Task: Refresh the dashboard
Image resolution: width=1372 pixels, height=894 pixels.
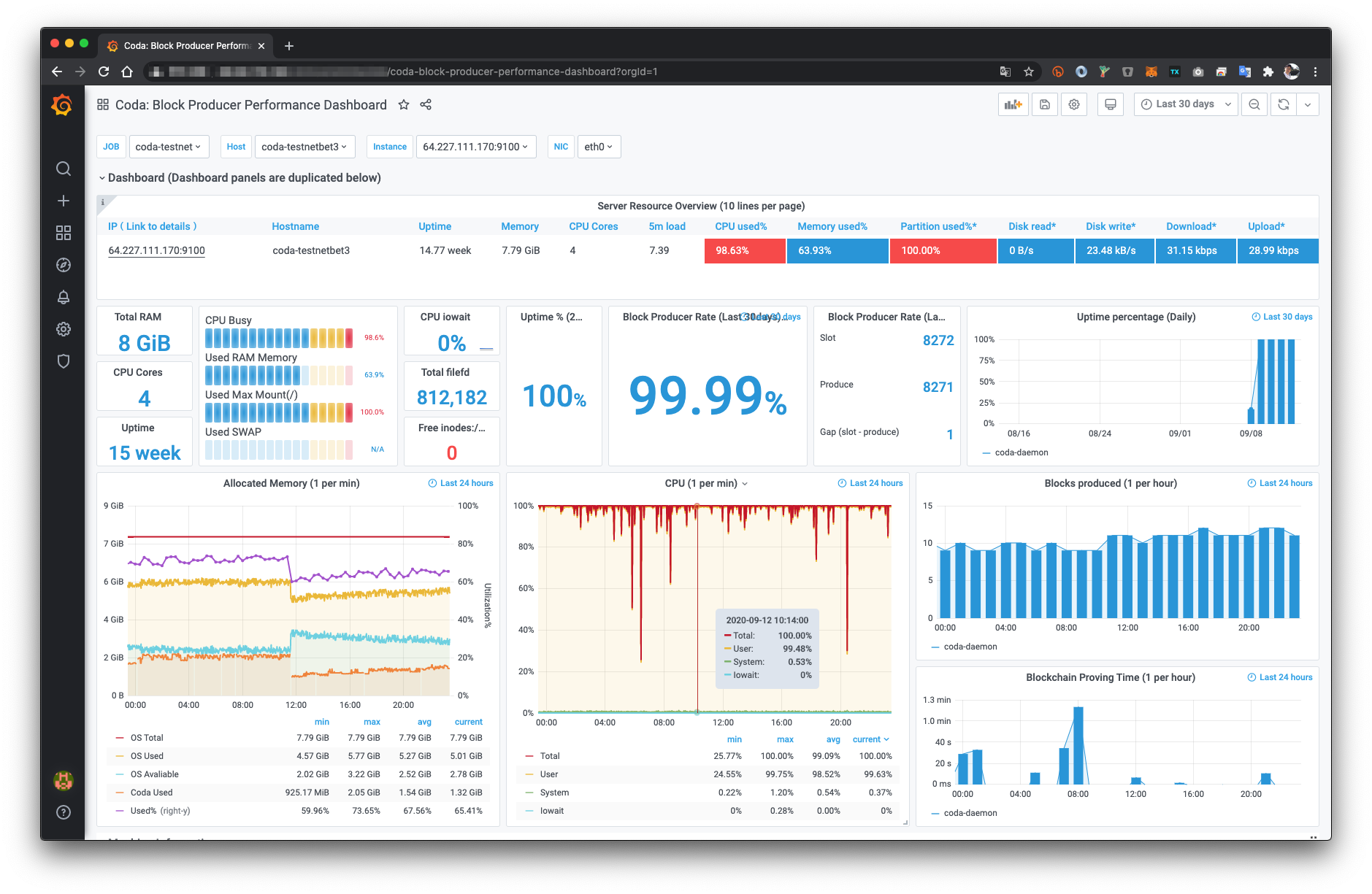Action: (x=1284, y=104)
